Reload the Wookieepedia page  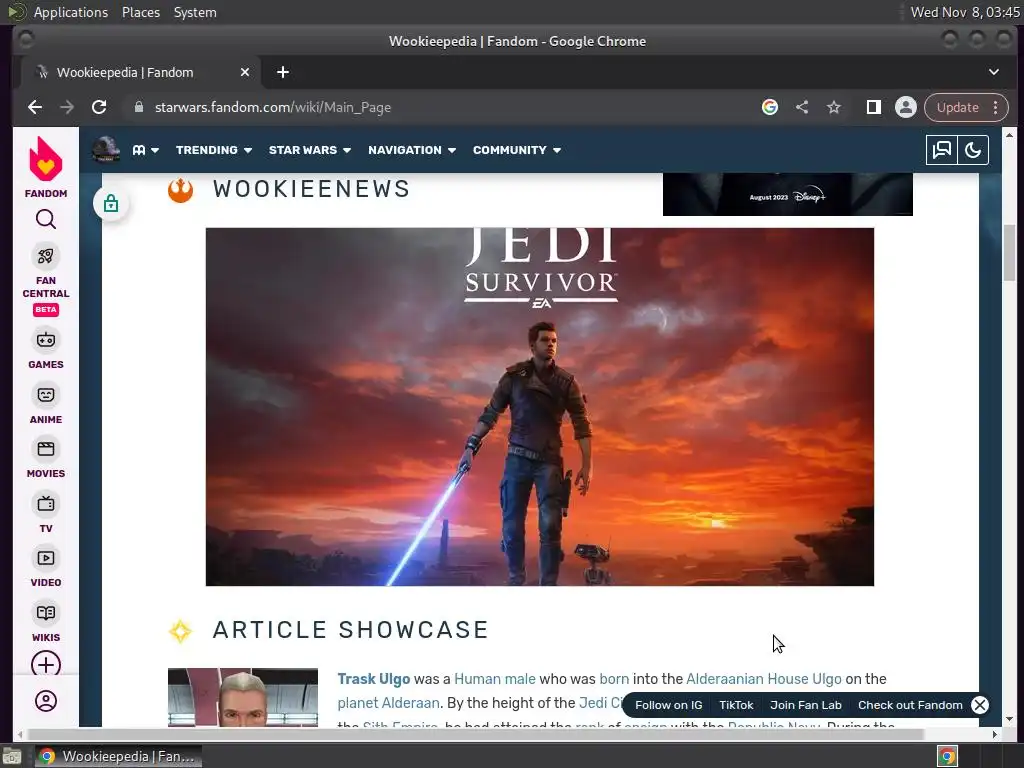[x=99, y=107]
